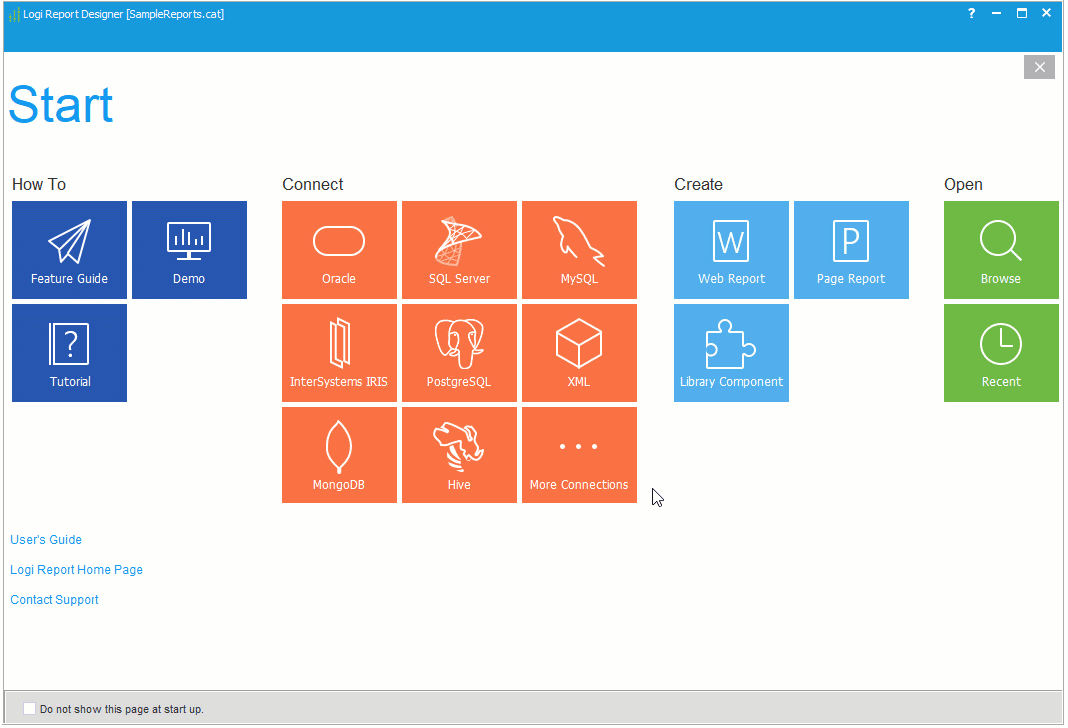The image size is (1068, 728).
Task: Open the Oracle connection tile
Action: [339, 250]
